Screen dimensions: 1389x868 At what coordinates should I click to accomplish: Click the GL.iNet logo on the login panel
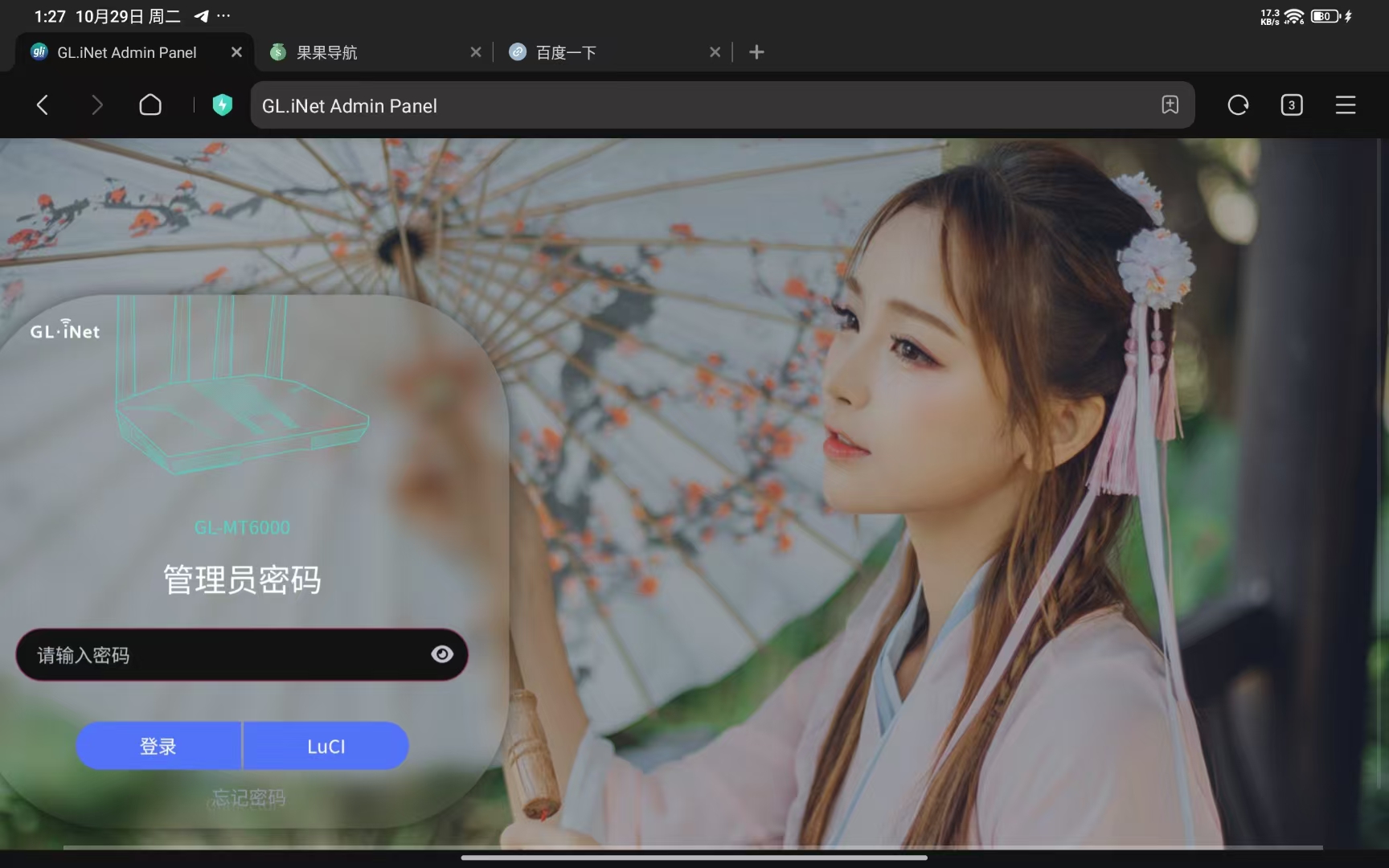coord(65,329)
